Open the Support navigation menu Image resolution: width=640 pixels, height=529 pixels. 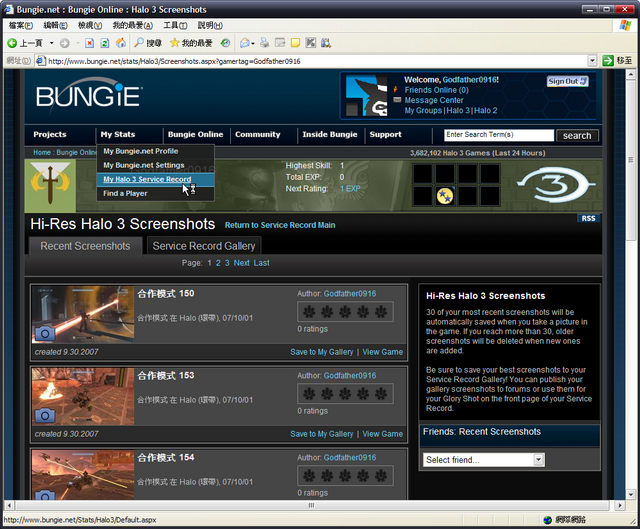tap(385, 134)
